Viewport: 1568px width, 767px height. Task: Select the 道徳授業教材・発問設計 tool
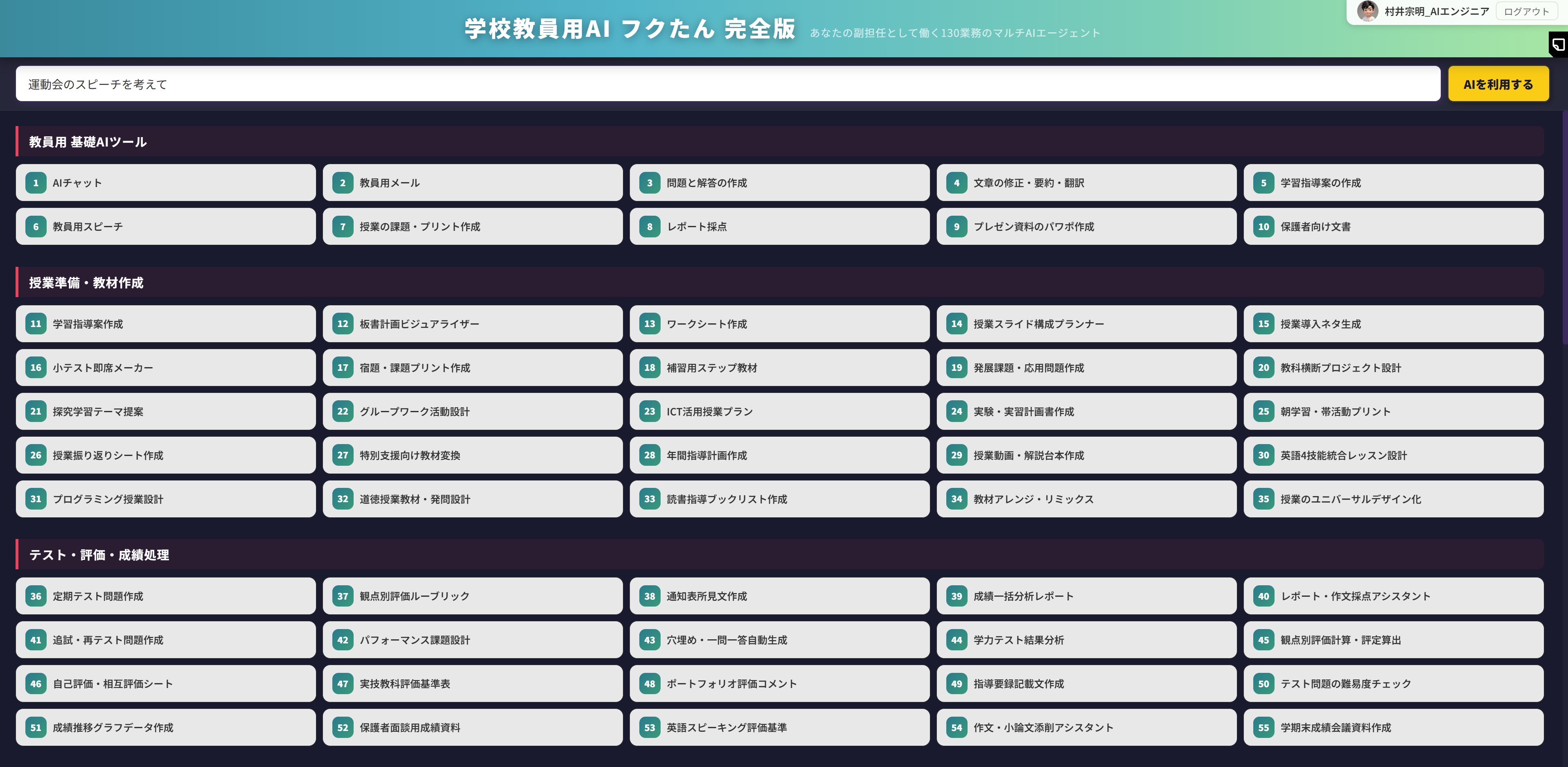pyautogui.click(x=472, y=499)
